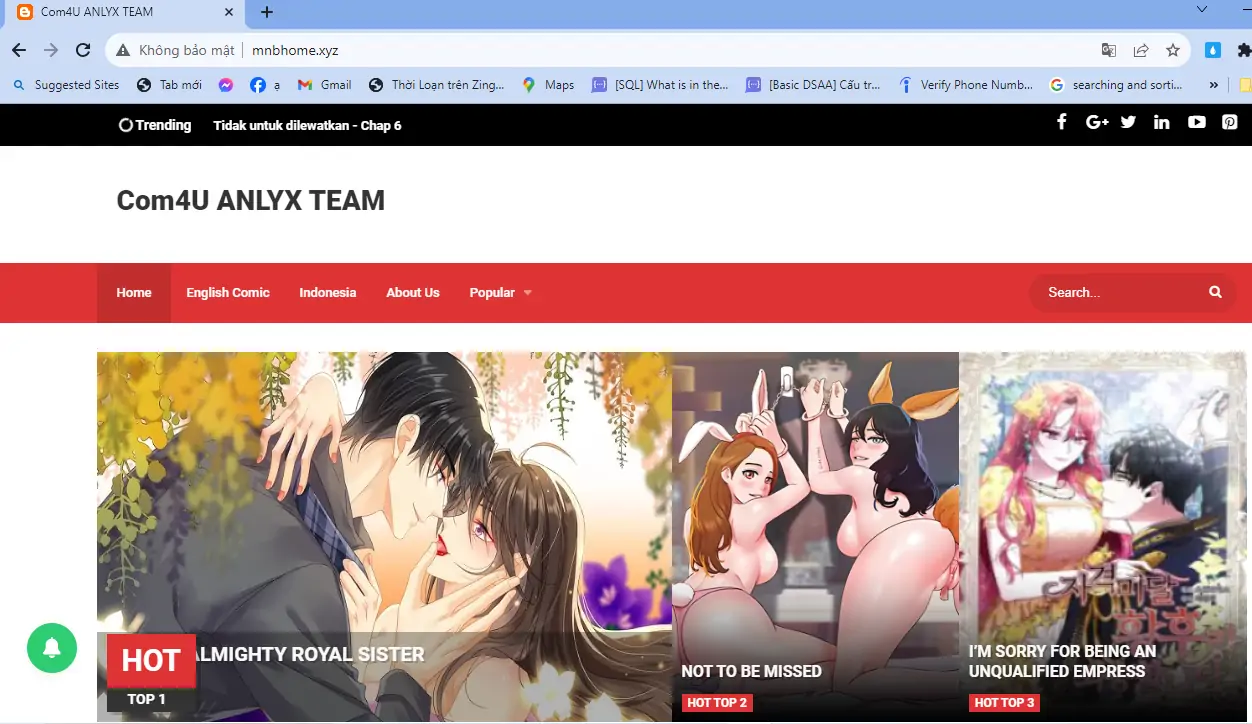The image size is (1252, 724).
Task: Open the Gmail bookmark
Action: 325,85
